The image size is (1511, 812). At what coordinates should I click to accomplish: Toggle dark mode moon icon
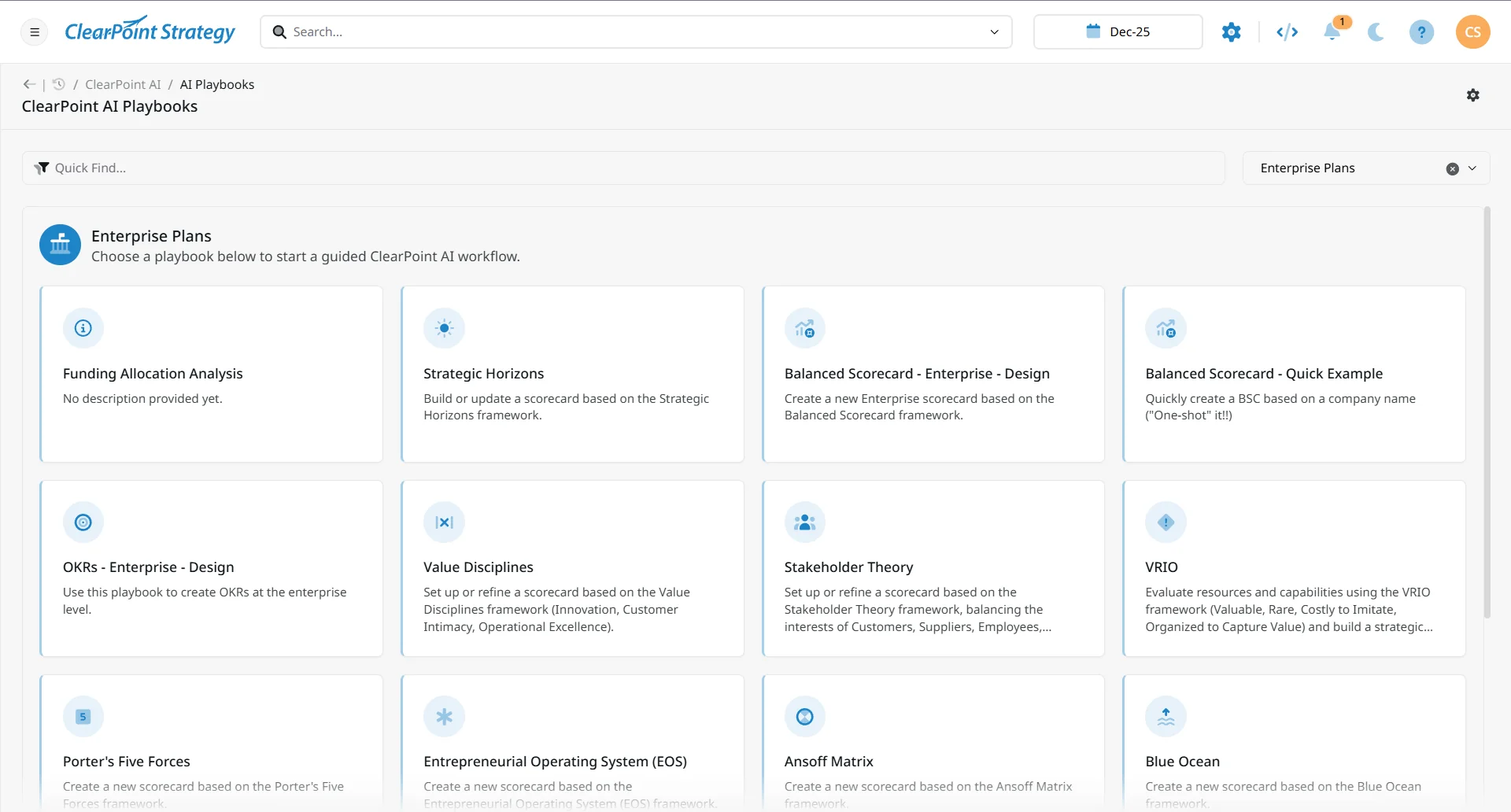tap(1376, 32)
